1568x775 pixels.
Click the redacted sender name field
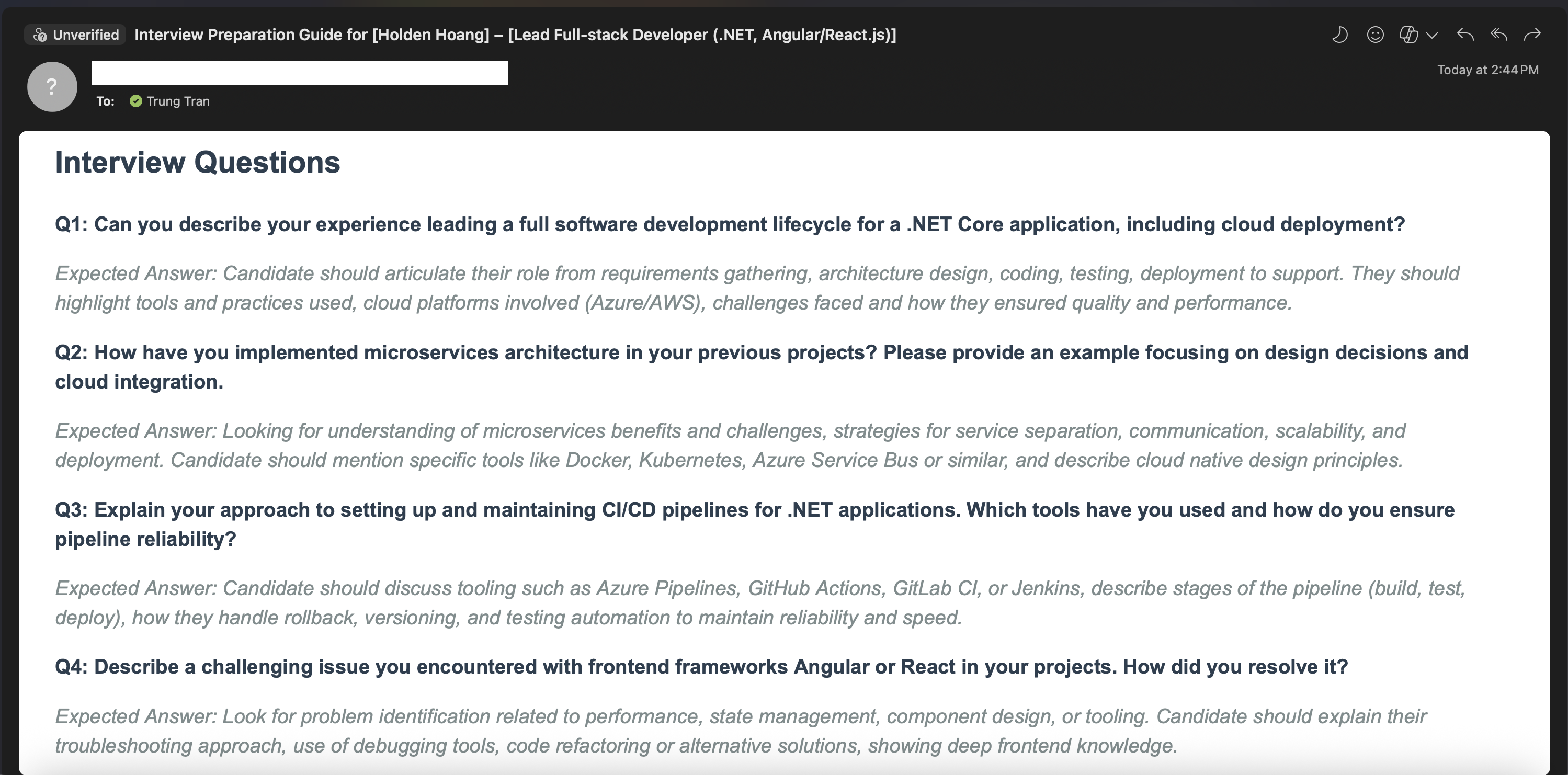tap(299, 73)
